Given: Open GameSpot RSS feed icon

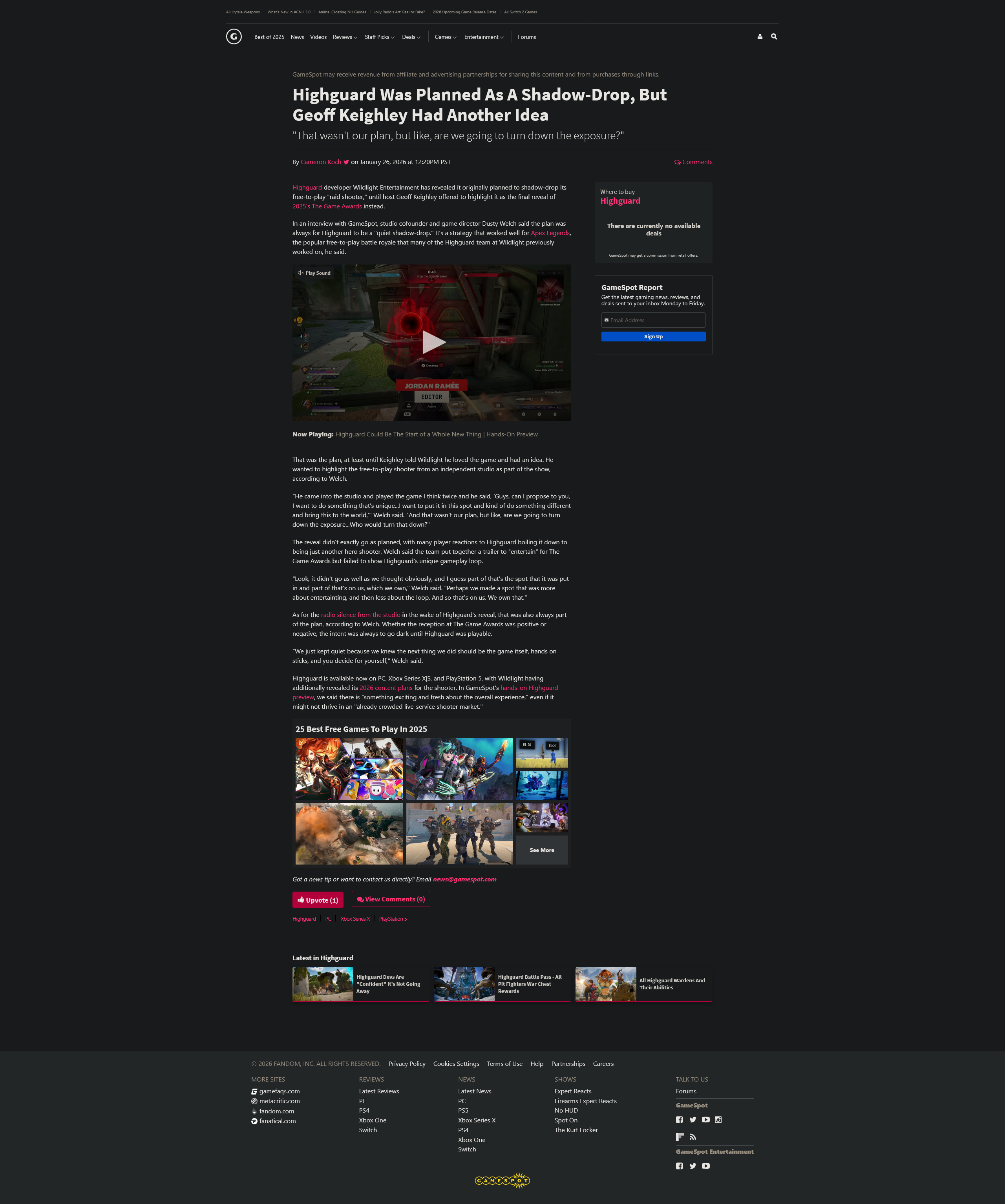Looking at the screenshot, I should (693, 1137).
